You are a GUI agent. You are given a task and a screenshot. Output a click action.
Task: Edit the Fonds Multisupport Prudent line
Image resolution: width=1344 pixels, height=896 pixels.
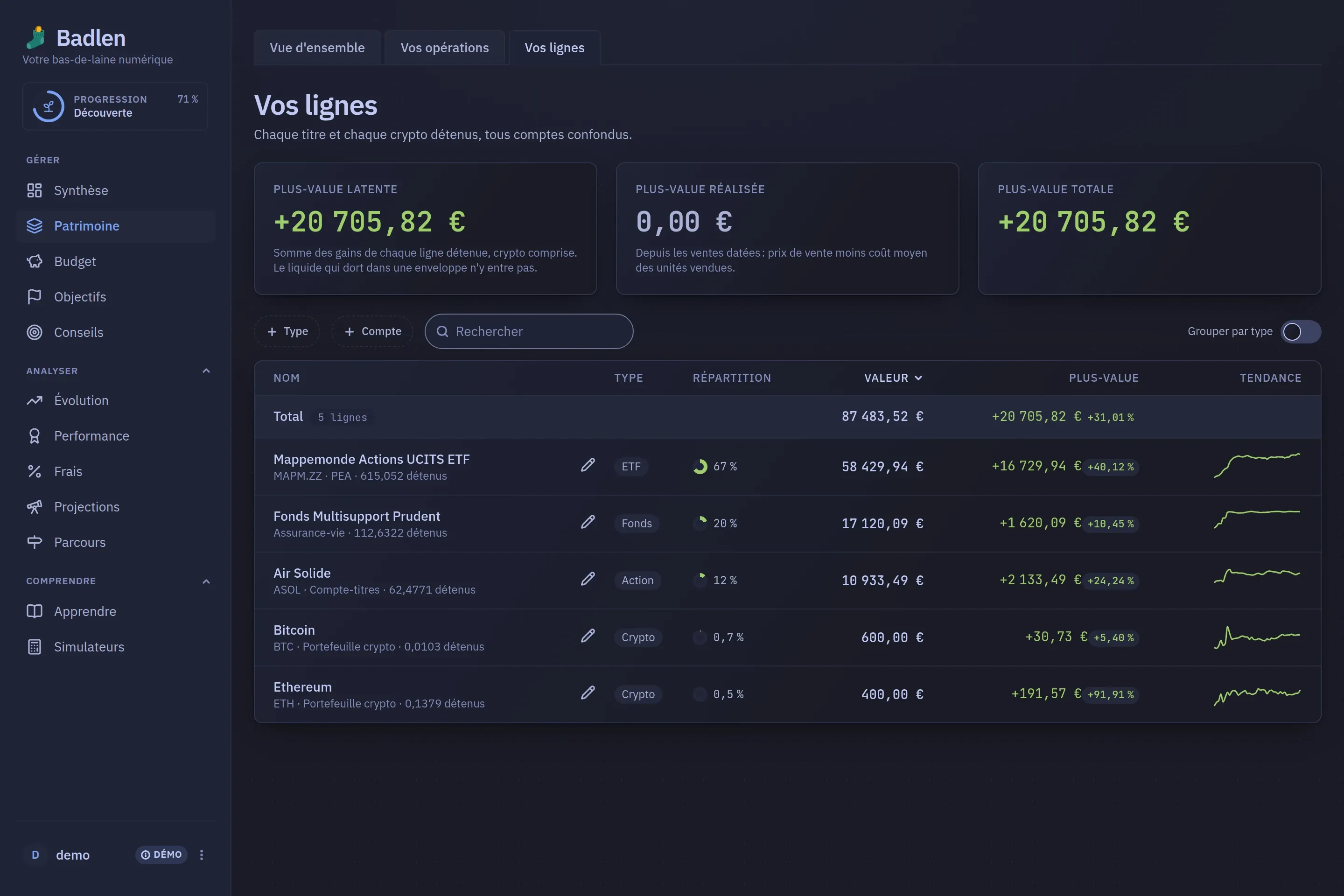click(x=588, y=522)
